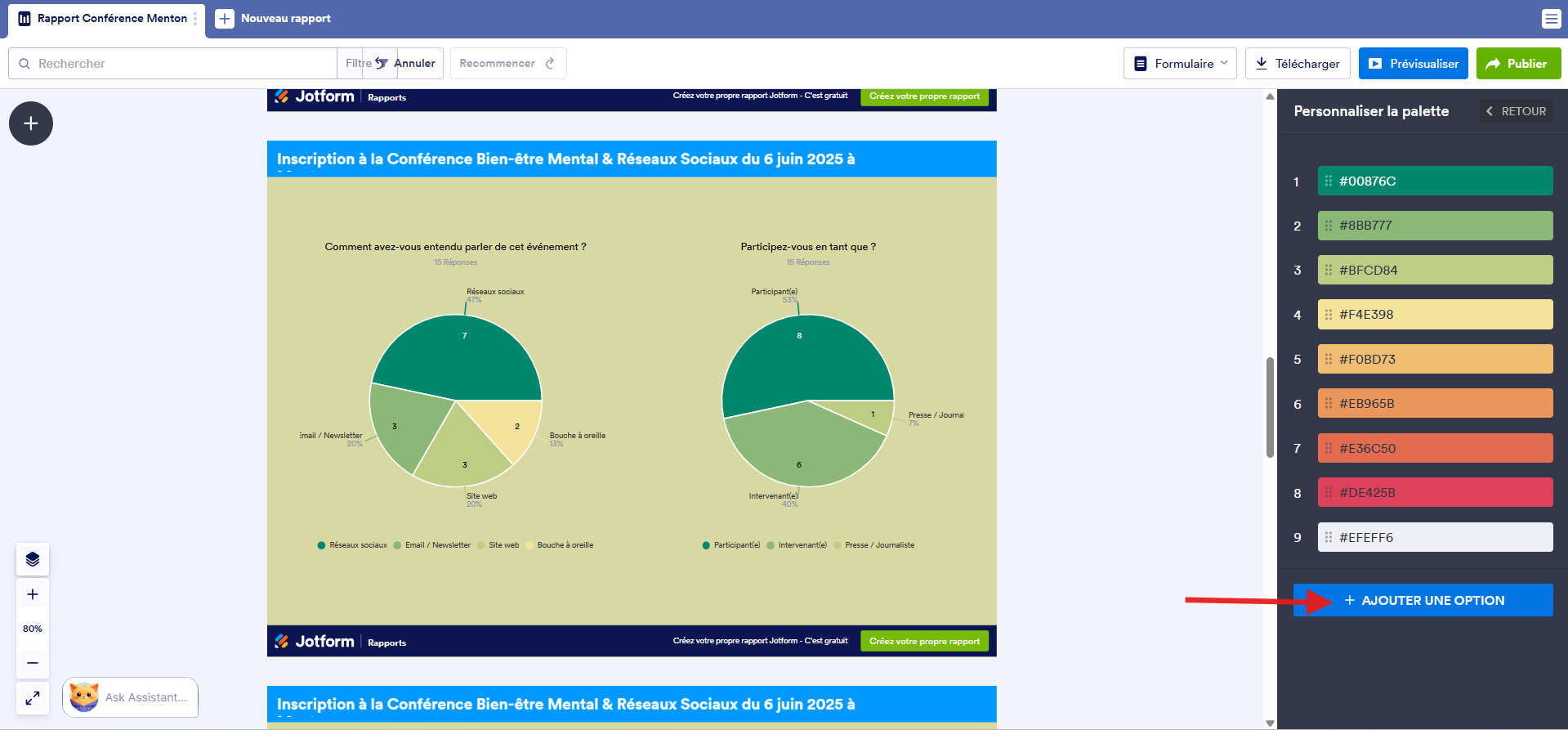Open the hamburger menu at top right
1568x730 pixels.
1551,19
